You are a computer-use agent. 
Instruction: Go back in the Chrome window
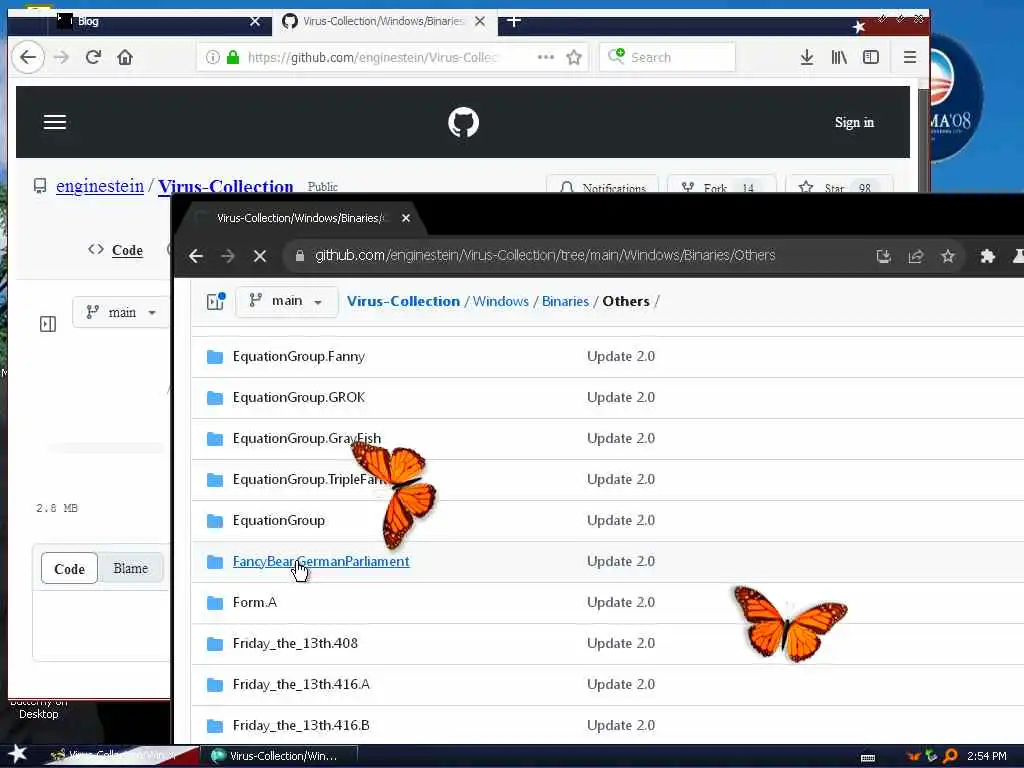click(x=196, y=256)
